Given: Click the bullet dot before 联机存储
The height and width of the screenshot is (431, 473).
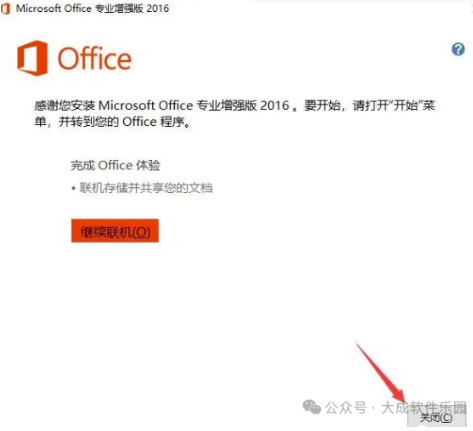Looking at the screenshot, I should click(73, 189).
